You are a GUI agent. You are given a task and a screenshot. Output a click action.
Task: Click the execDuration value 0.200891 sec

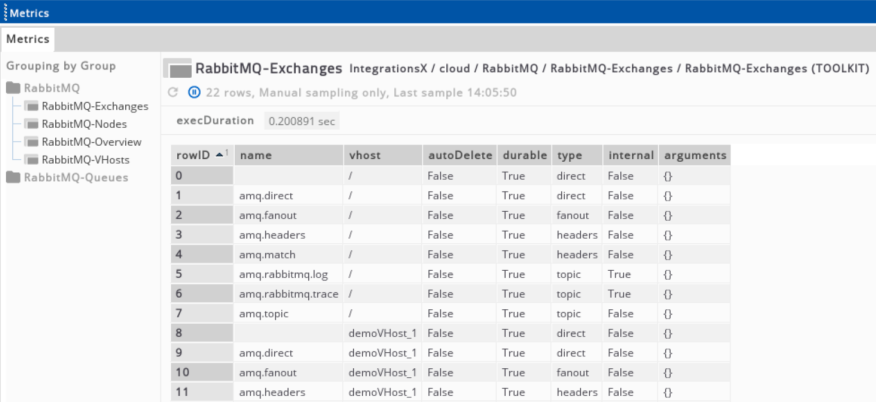click(301, 121)
